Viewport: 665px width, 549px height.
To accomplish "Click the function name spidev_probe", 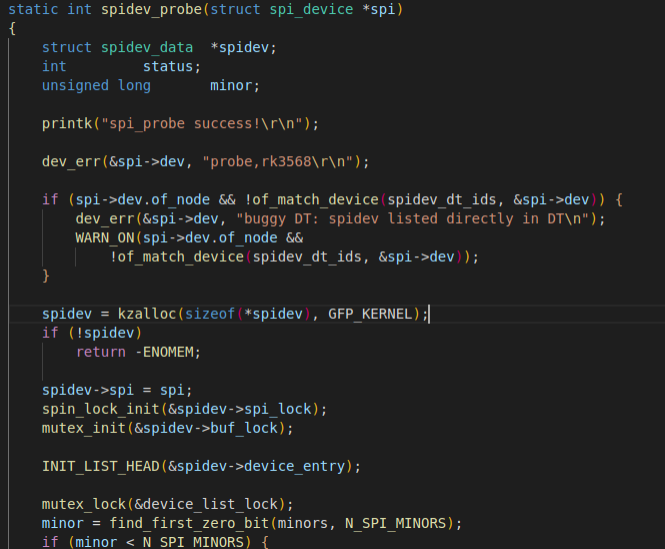I will coord(151,9).
